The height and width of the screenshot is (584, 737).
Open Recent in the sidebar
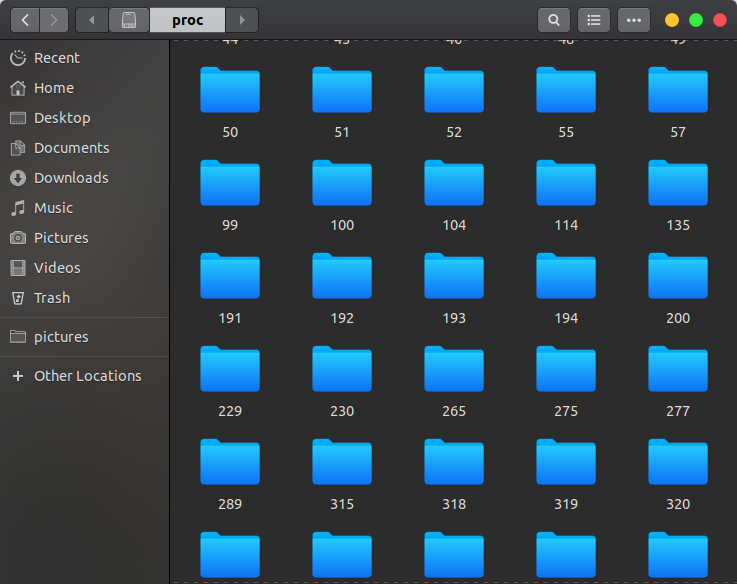[x=85, y=58]
